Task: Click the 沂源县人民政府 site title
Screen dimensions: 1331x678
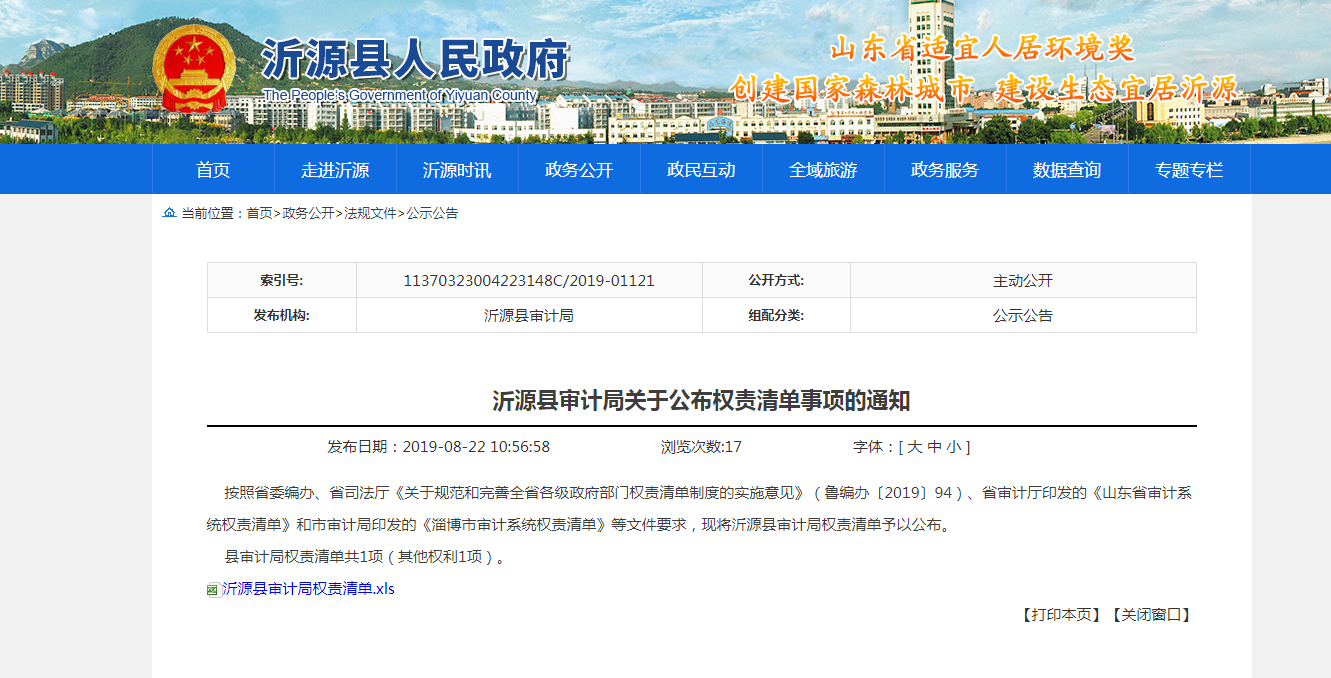Action: coord(415,61)
